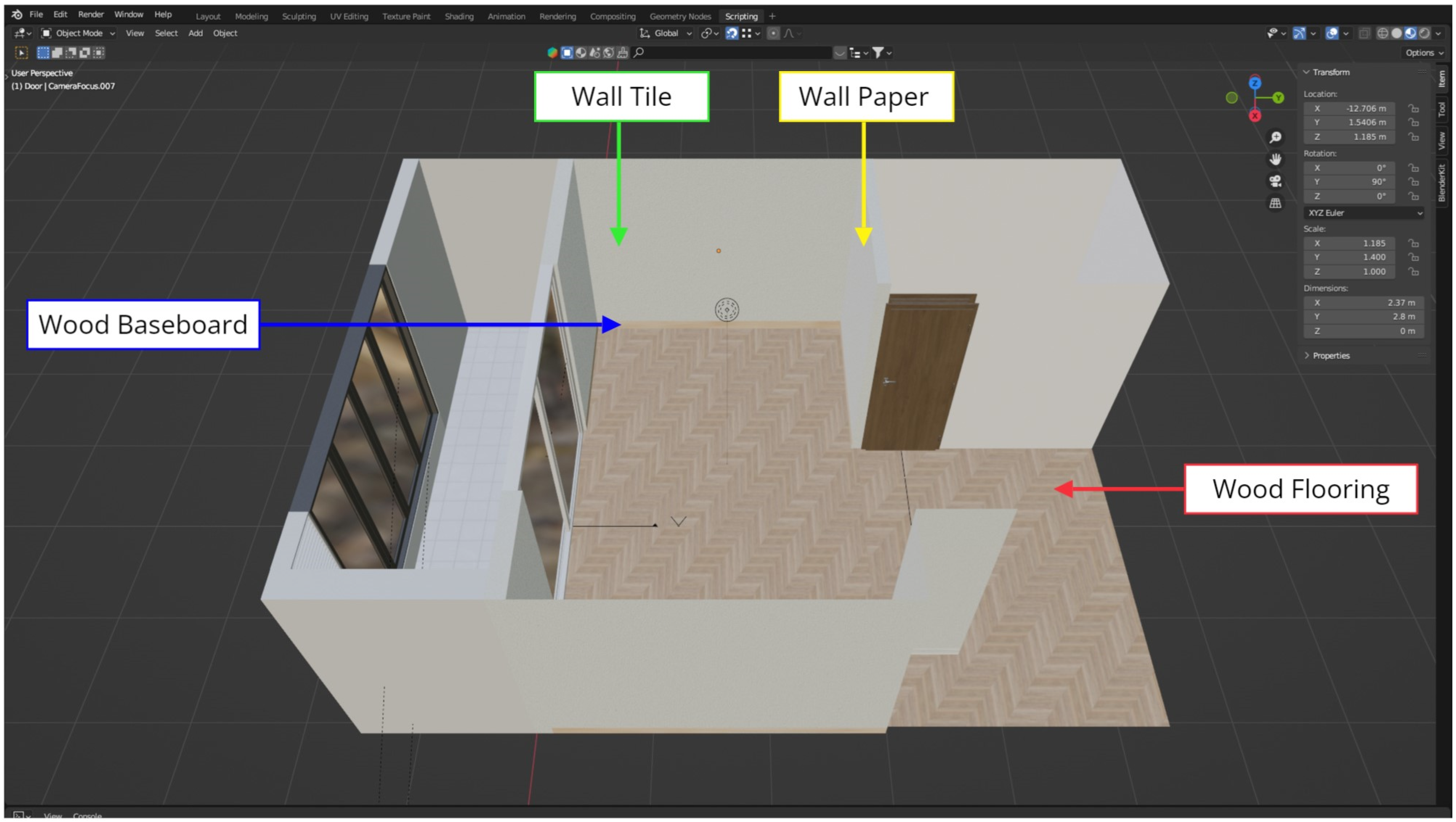The width and height of the screenshot is (1456, 822).
Task: Switch perspective/orthographic with grid icon
Action: 1275,203
